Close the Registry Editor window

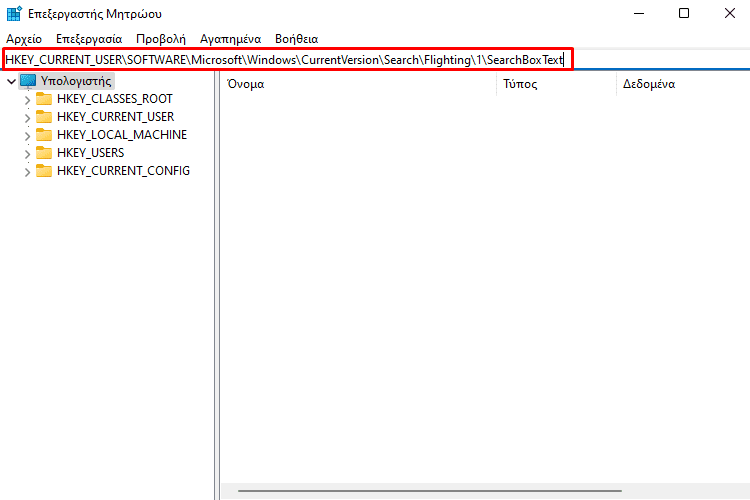[x=729, y=13]
